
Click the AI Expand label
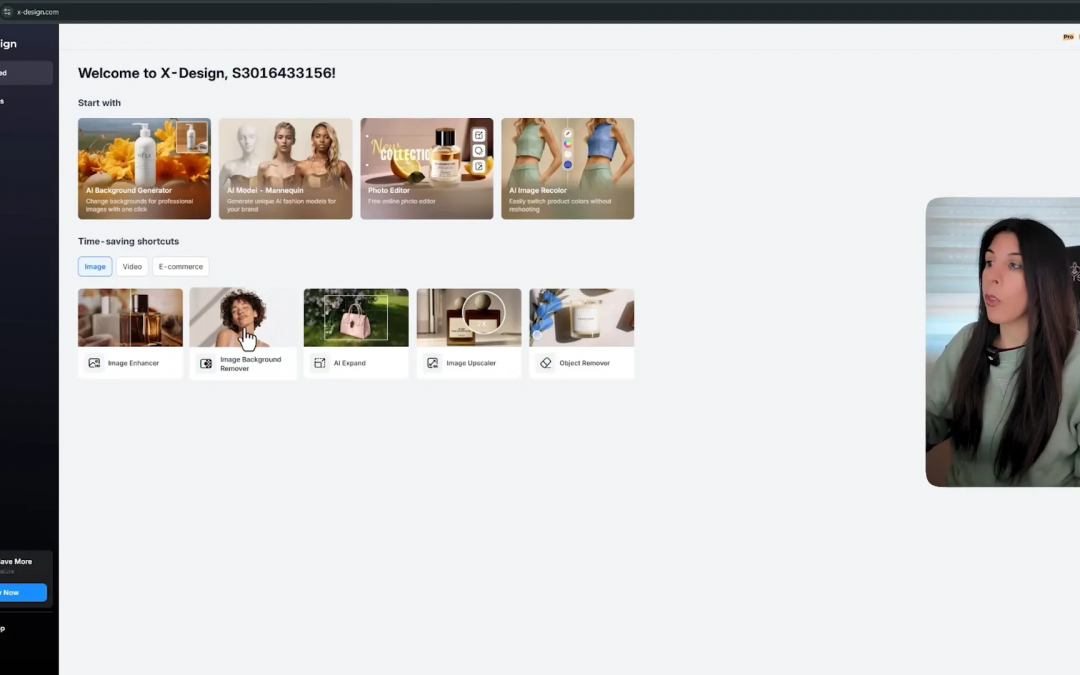coord(350,363)
